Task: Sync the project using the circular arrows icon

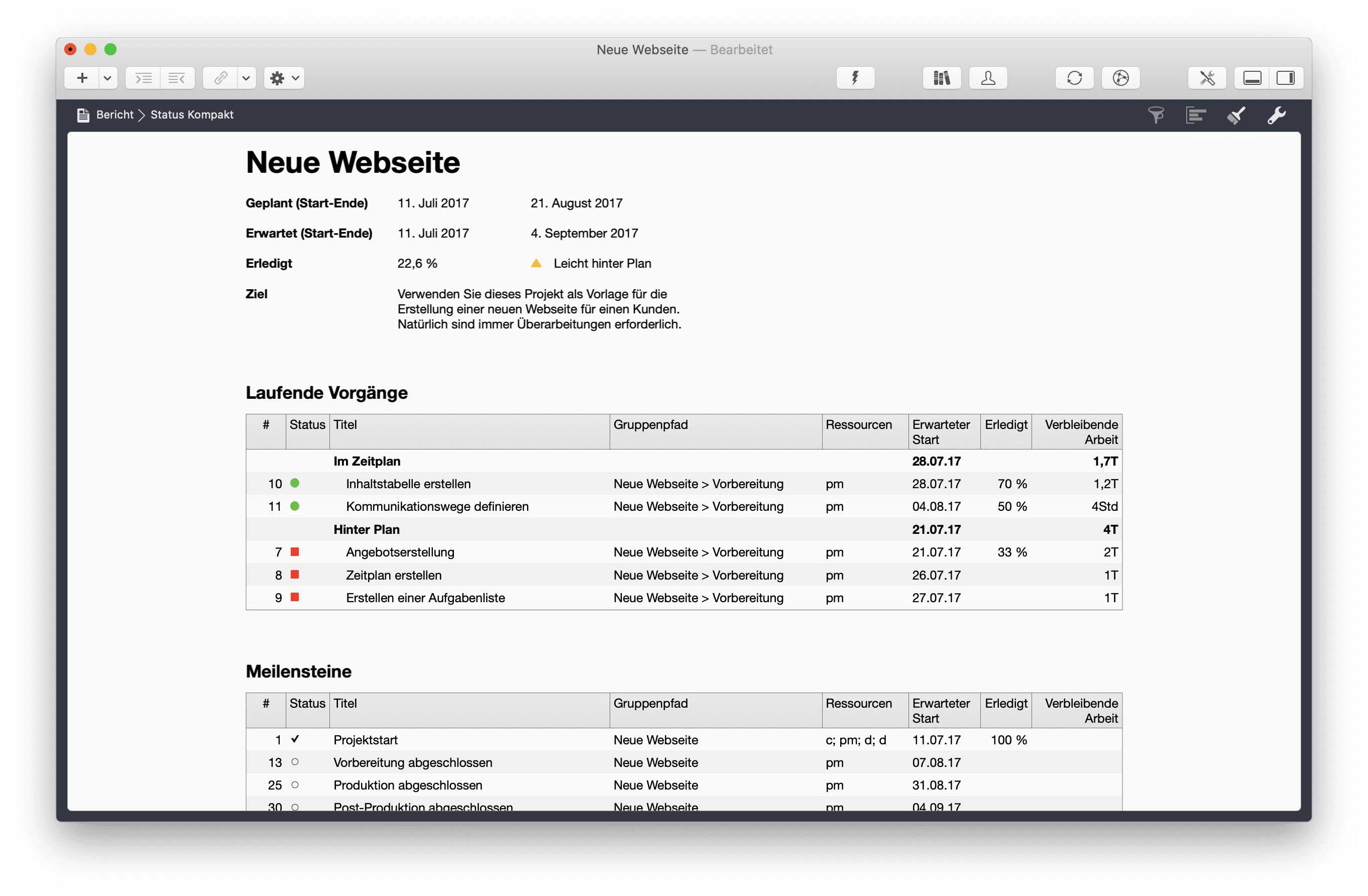Action: pyautogui.click(x=1074, y=77)
